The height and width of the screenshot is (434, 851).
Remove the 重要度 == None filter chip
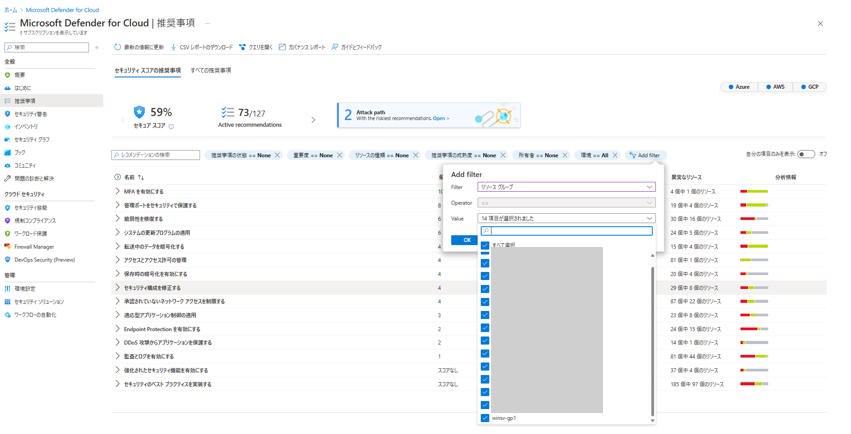coord(340,155)
